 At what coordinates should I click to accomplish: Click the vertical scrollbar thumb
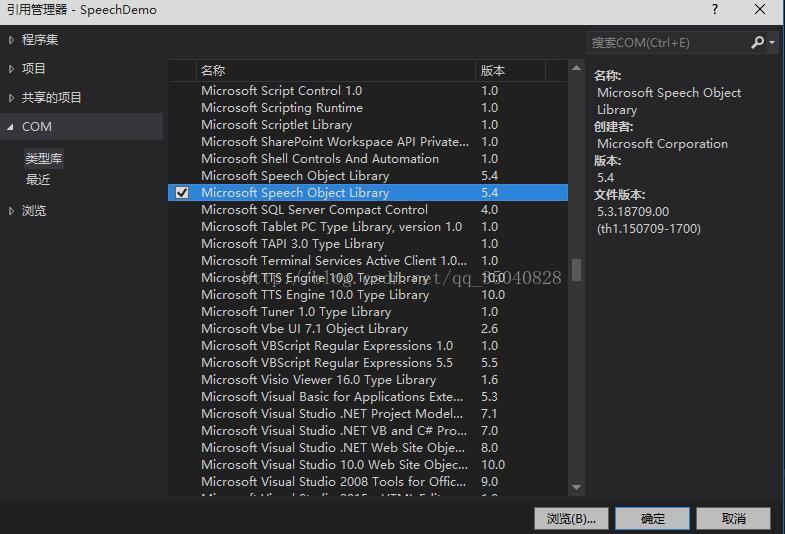pyautogui.click(x=576, y=270)
